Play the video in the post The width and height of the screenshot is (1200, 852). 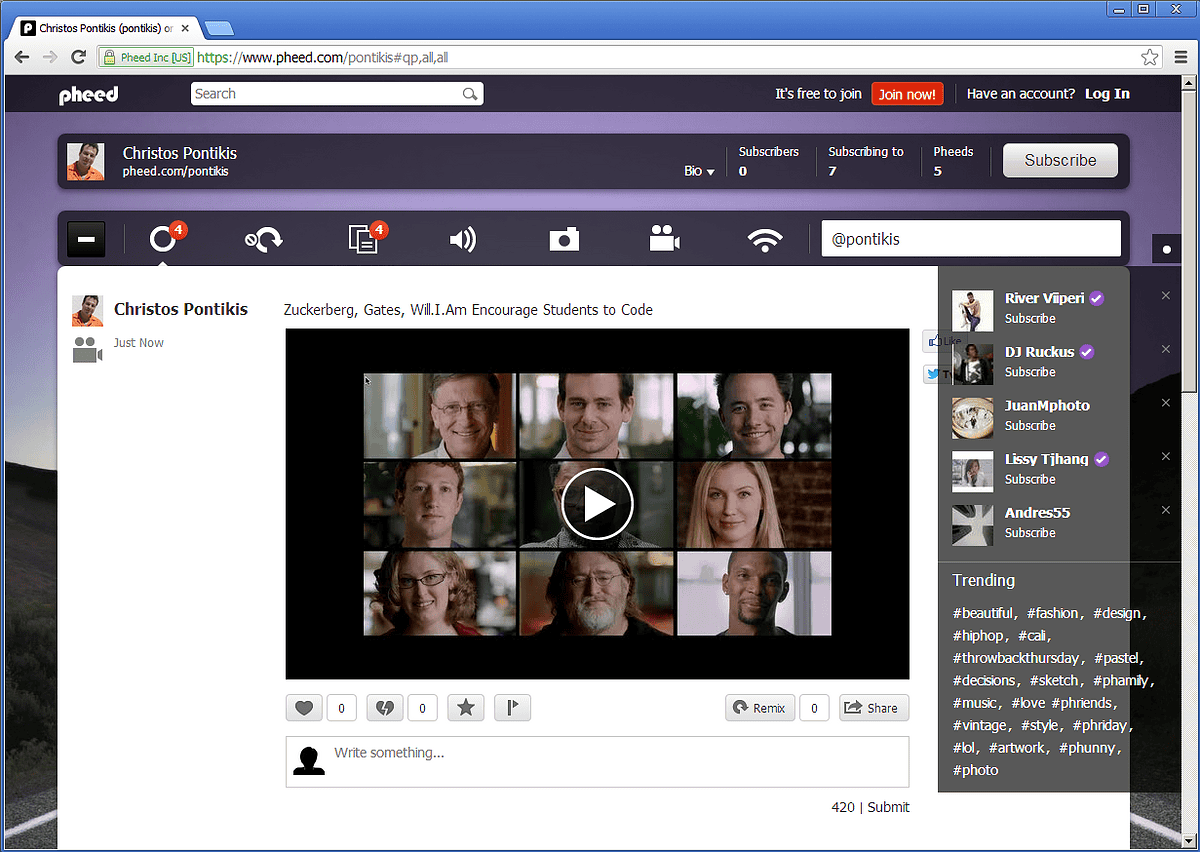(597, 504)
